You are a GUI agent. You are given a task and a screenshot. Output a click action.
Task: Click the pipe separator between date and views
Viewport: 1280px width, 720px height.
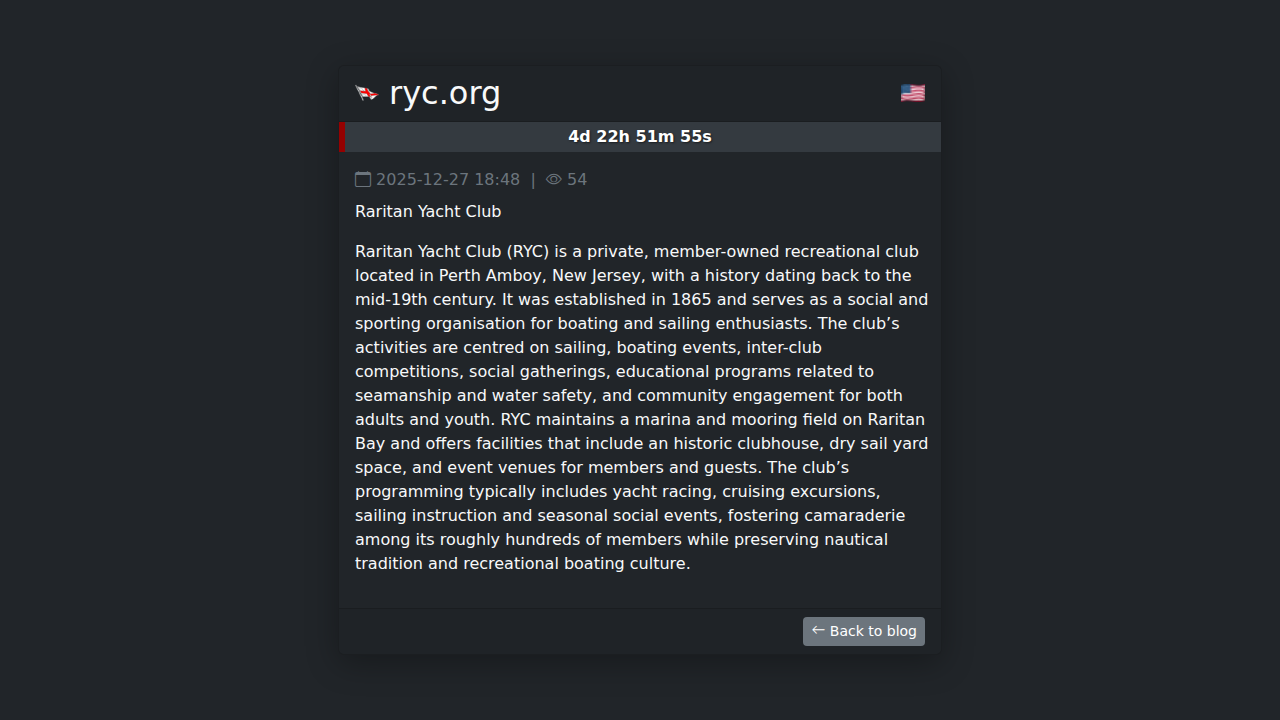click(x=533, y=180)
